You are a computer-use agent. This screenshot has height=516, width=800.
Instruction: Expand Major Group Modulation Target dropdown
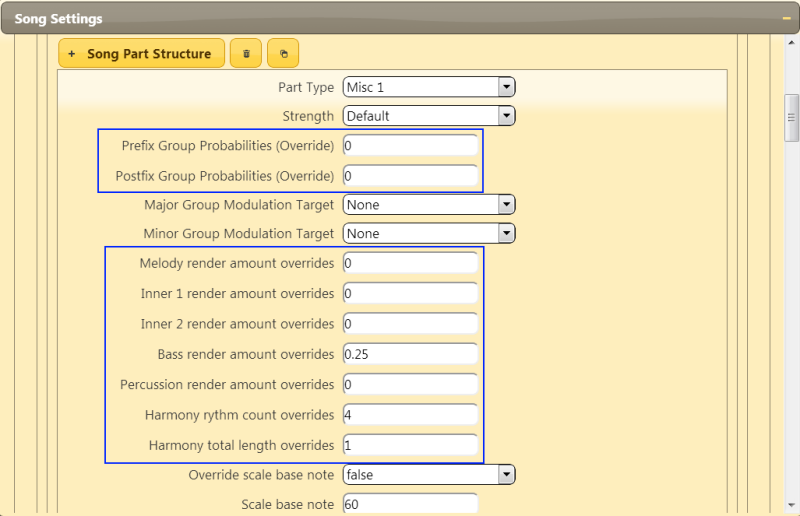pyautogui.click(x=429, y=205)
